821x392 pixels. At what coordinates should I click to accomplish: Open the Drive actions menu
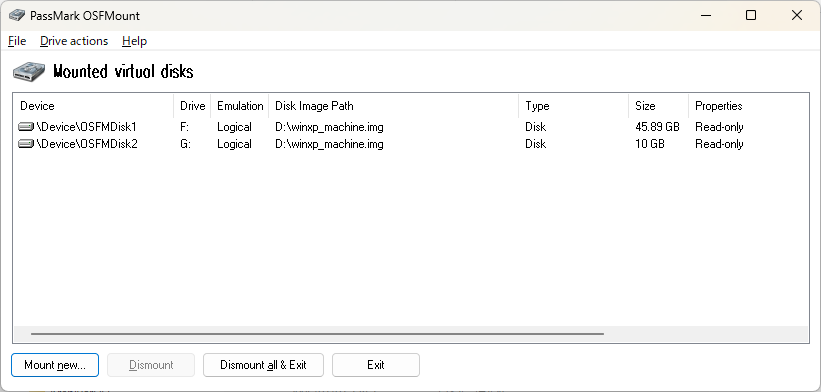click(x=74, y=41)
